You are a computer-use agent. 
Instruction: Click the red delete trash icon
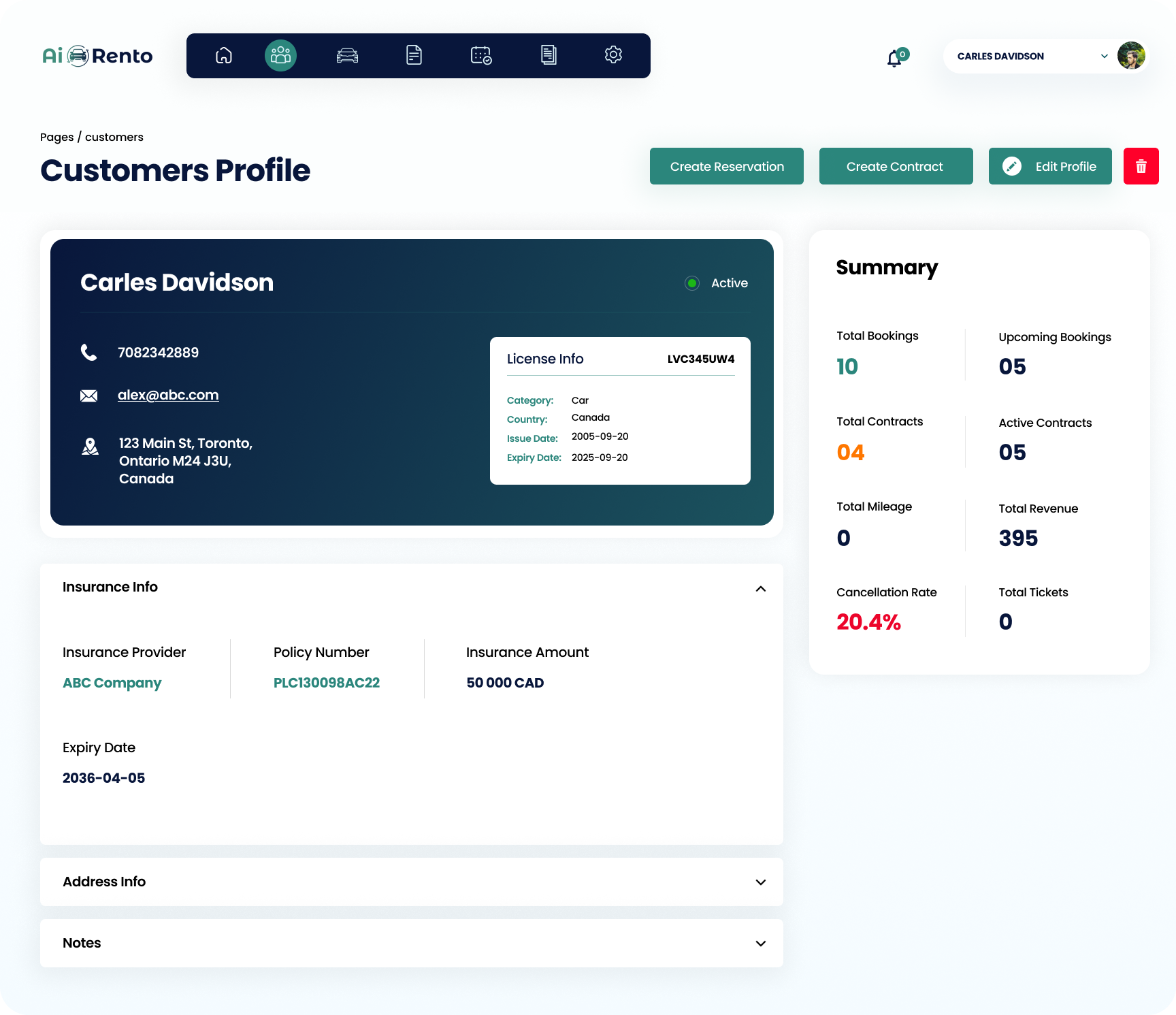click(x=1141, y=166)
